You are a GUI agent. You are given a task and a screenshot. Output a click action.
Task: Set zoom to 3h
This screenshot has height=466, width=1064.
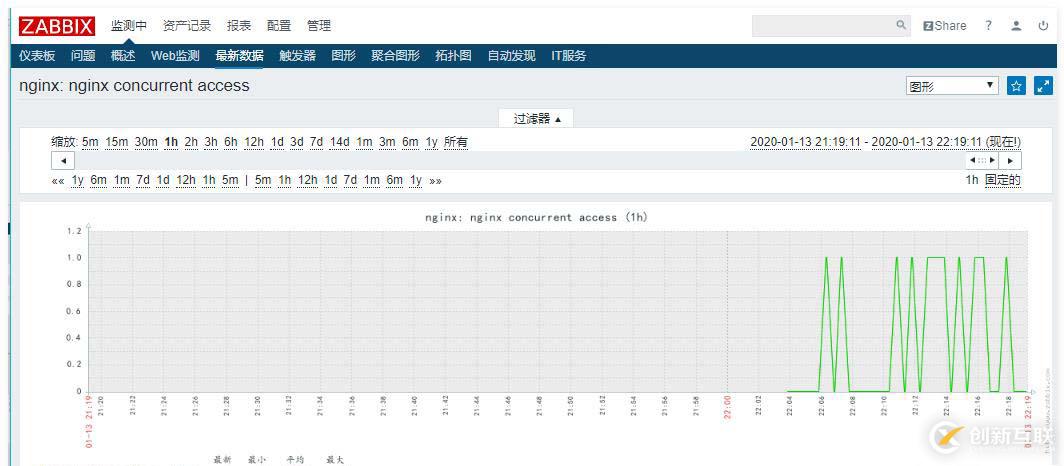(x=211, y=142)
